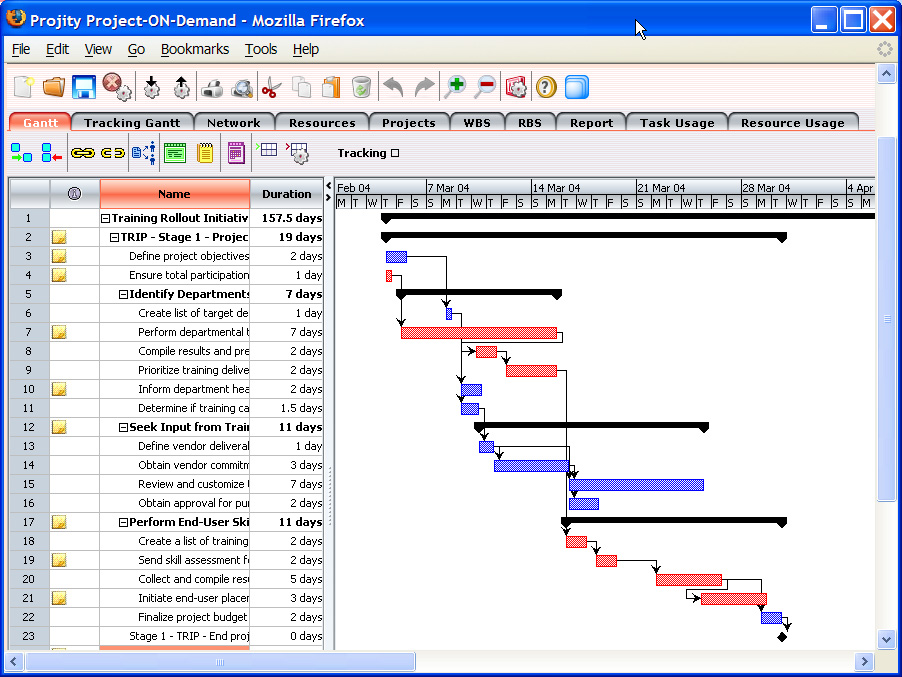Open the red calendar settings gear icon
The width and height of the screenshot is (902, 677).
pos(516,87)
